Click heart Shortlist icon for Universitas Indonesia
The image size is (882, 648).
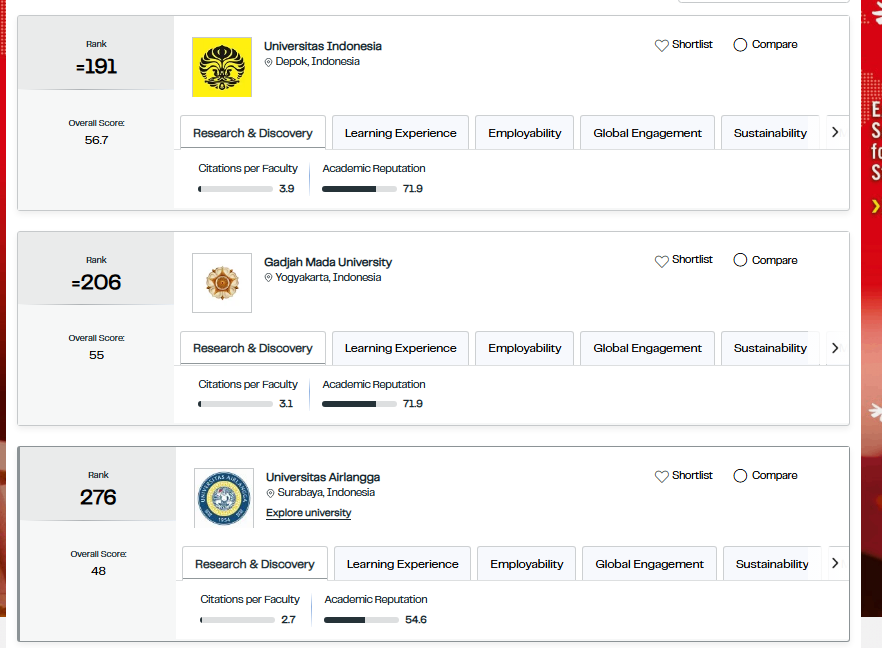662,45
